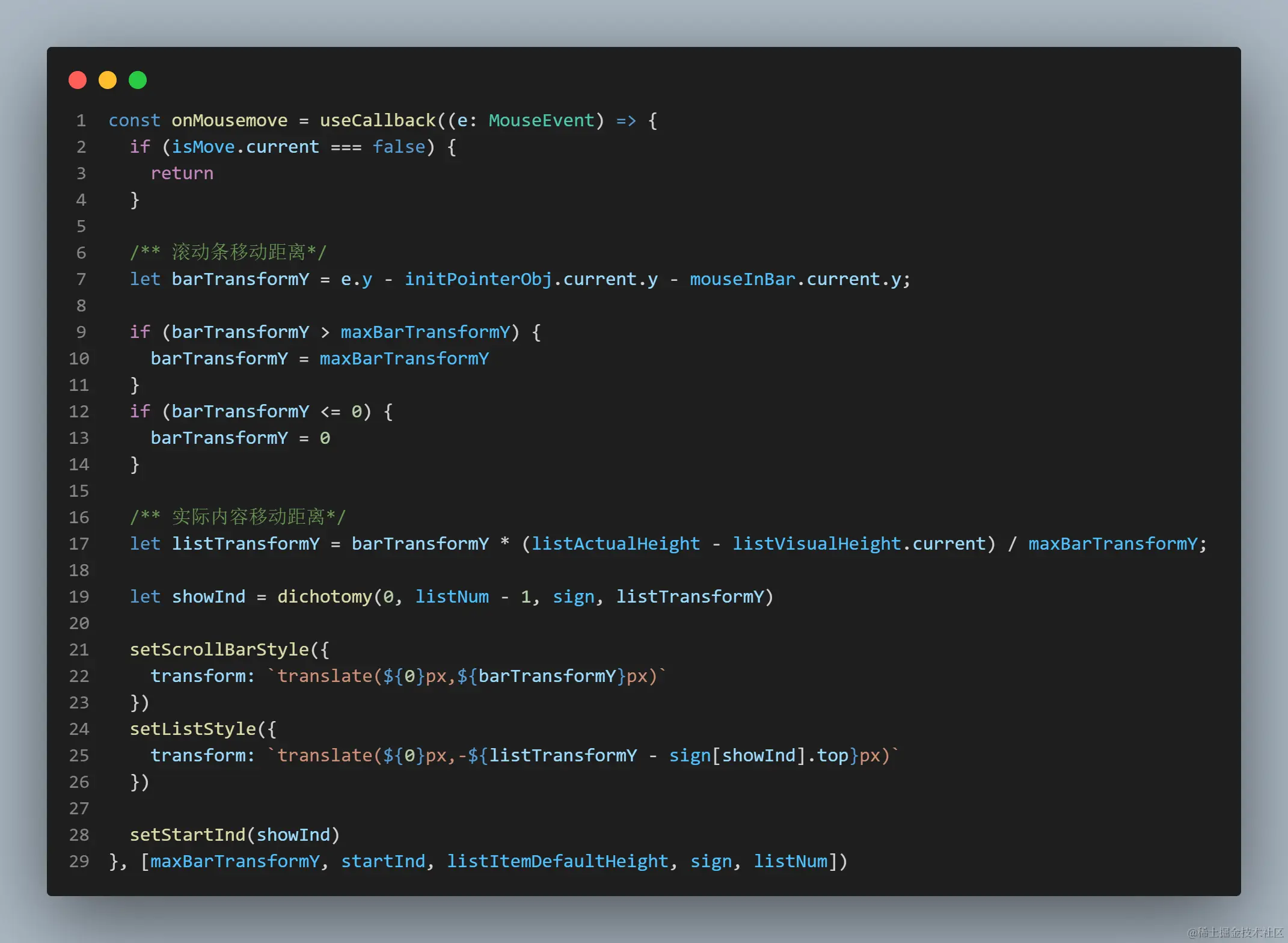Click the barTransformY variable on line 7

(x=240, y=278)
